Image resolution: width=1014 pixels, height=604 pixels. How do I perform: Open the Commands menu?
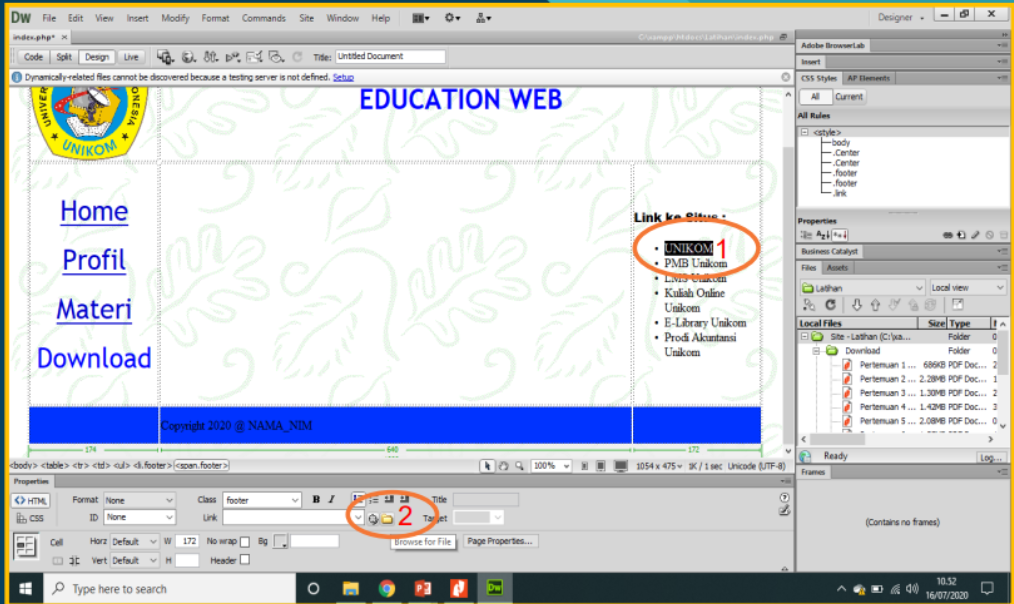coord(263,18)
